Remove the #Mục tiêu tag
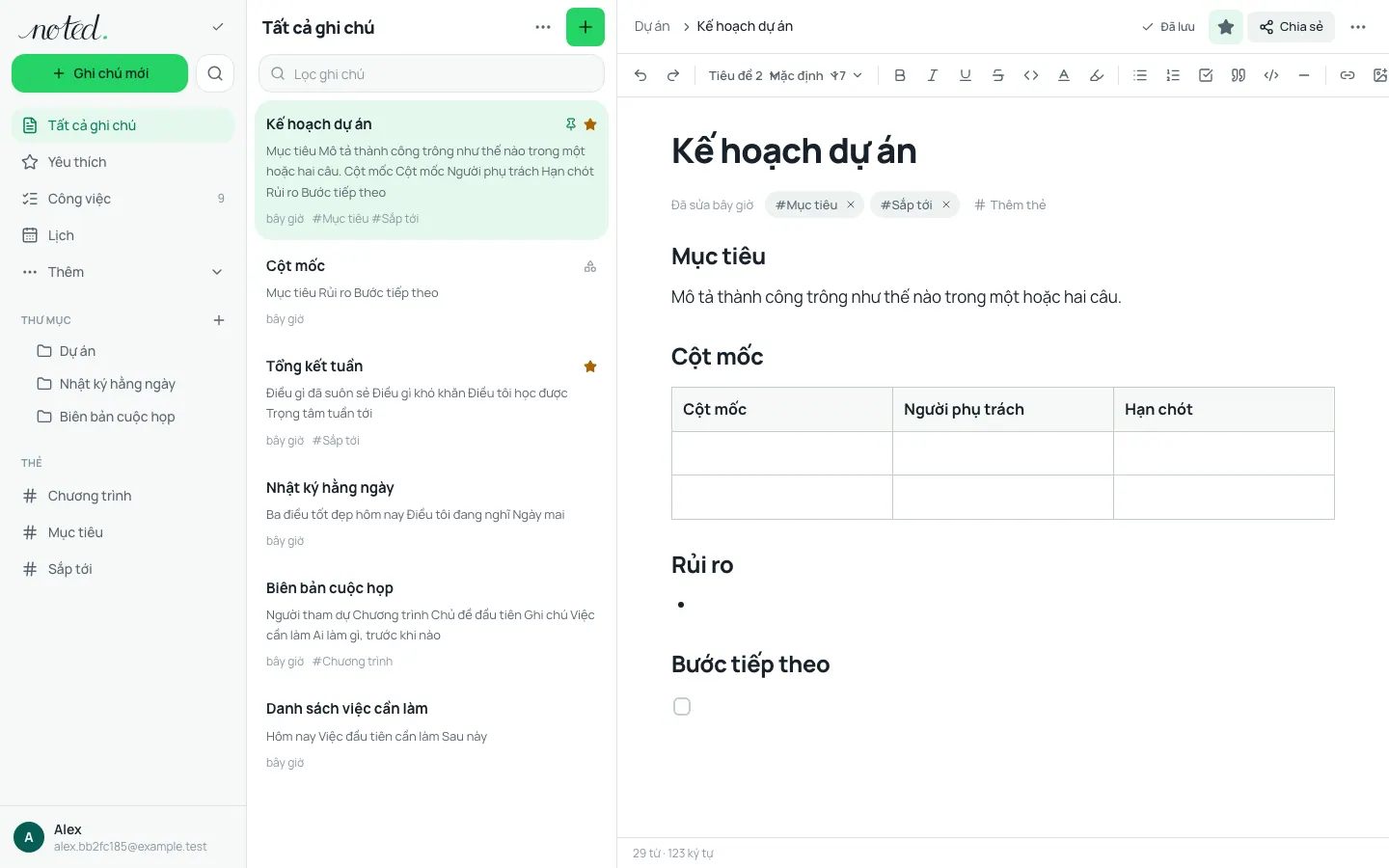 point(851,204)
